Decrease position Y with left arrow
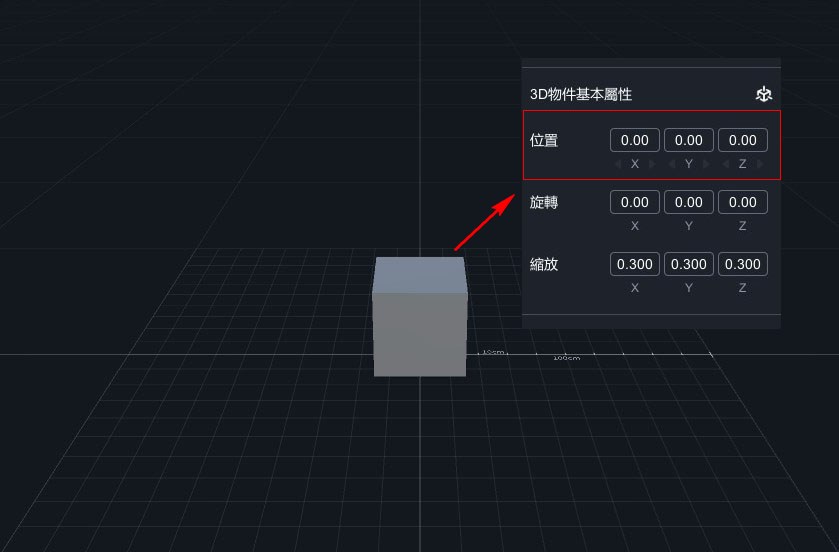Image resolution: width=839 pixels, height=552 pixels. click(x=672, y=164)
